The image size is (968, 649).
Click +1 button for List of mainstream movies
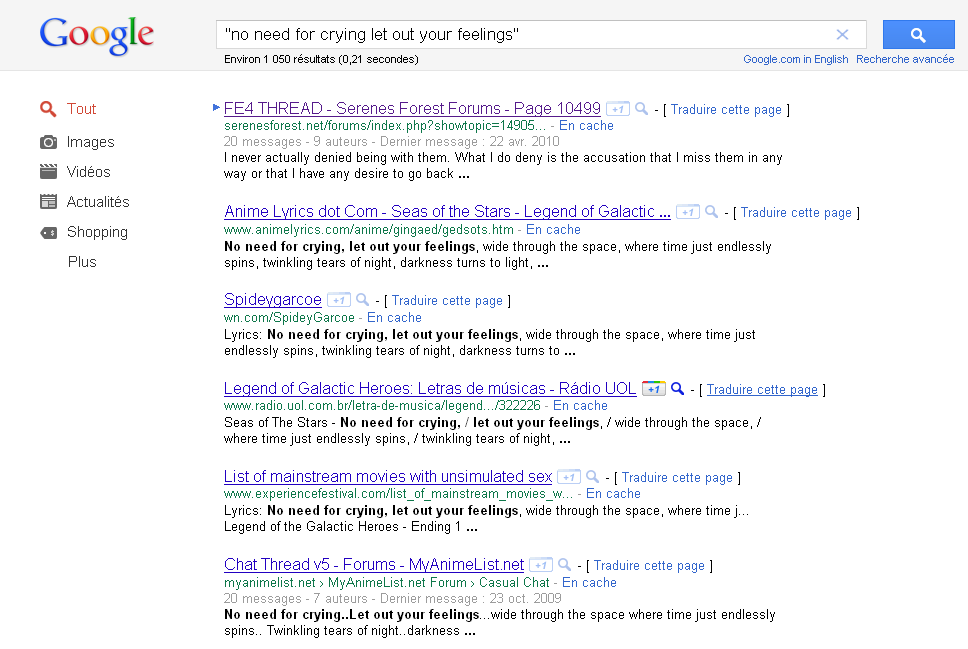(569, 477)
